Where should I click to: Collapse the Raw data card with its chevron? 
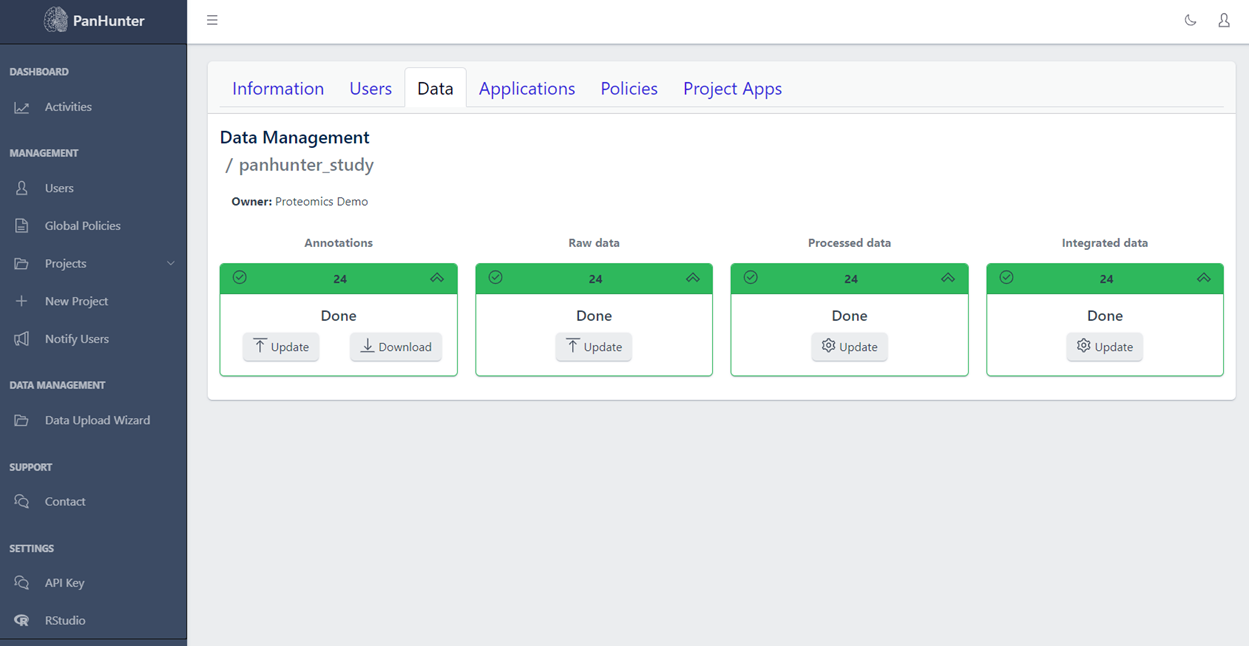click(693, 278)
